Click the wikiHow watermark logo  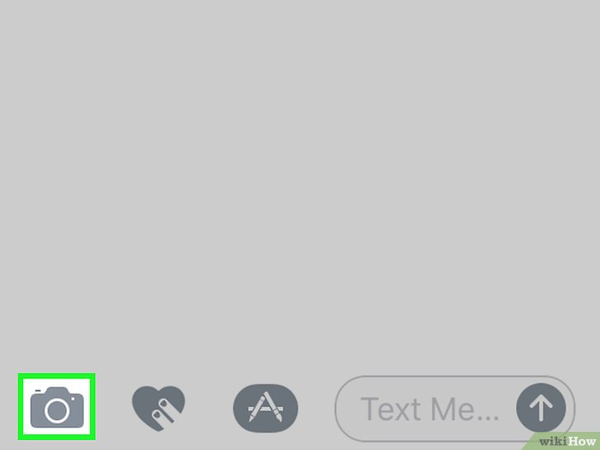pos(567,441)
